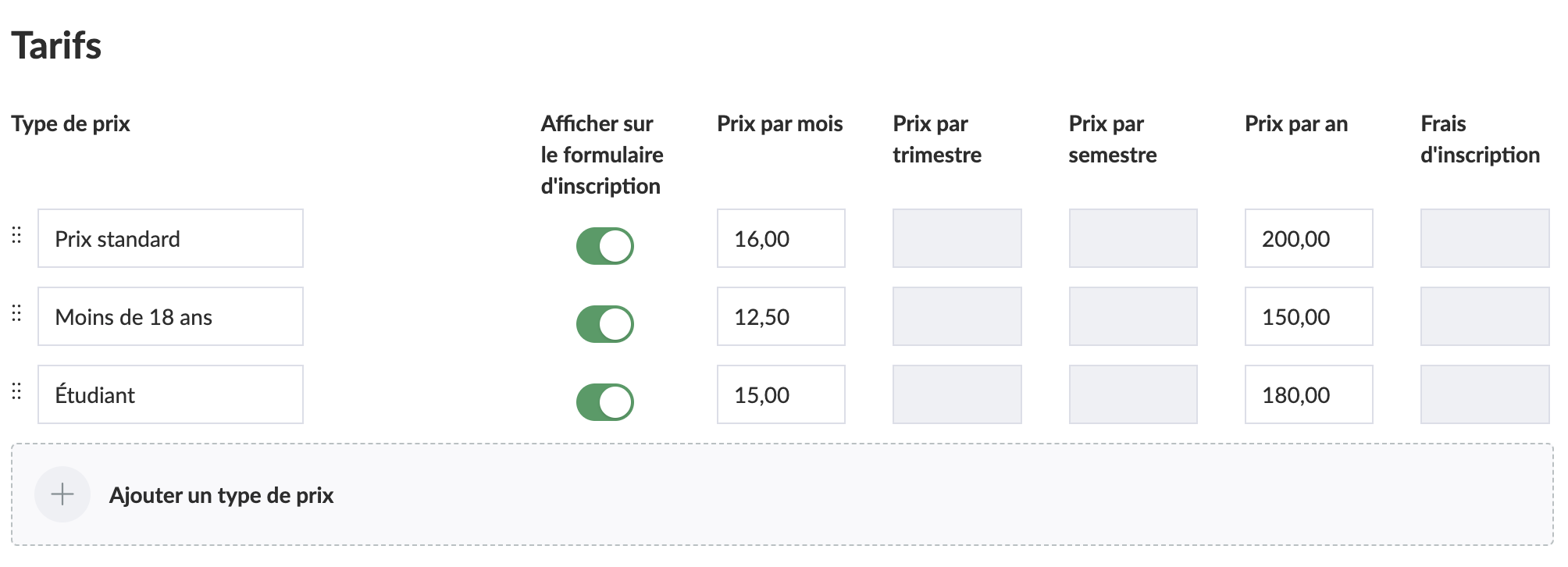Click quarterly price field for Prix standard
This screenshot has width=1568, height=567.
[x=957, y=238]
